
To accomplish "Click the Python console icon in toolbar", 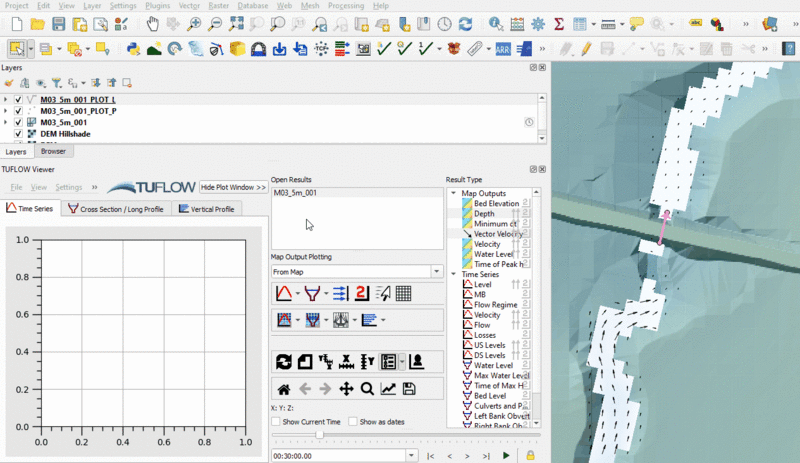I will (133, 48).
